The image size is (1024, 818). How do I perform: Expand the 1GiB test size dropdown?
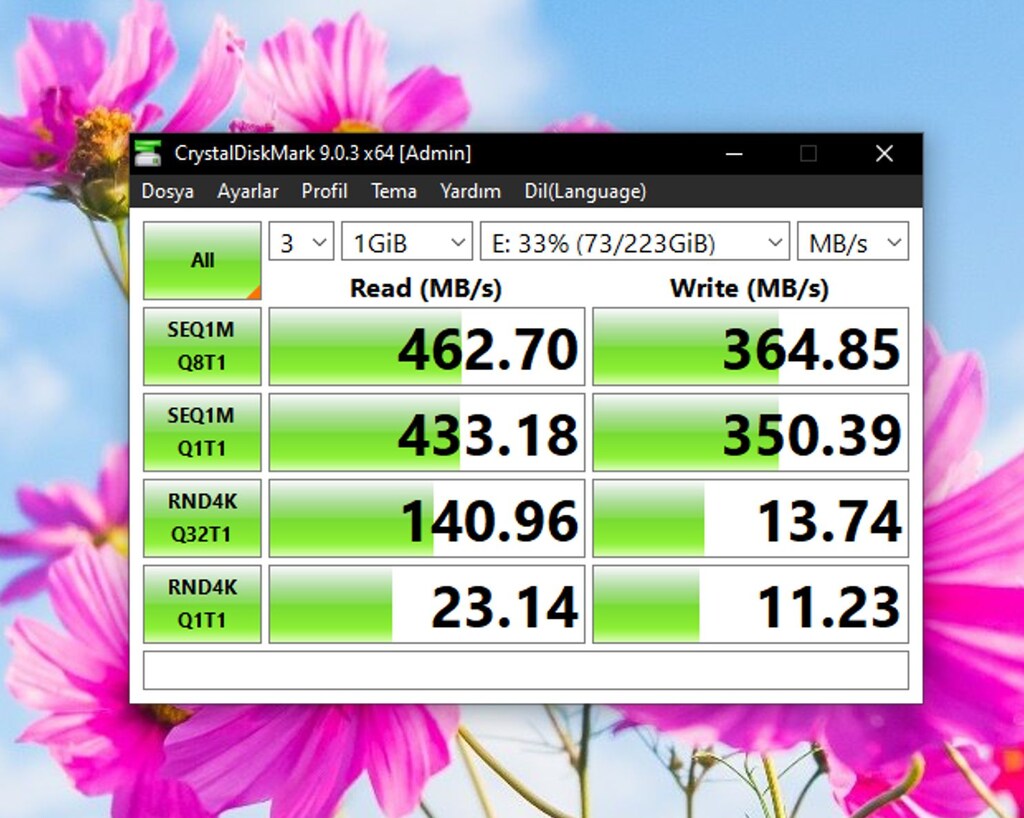click(x=407, y=242)
